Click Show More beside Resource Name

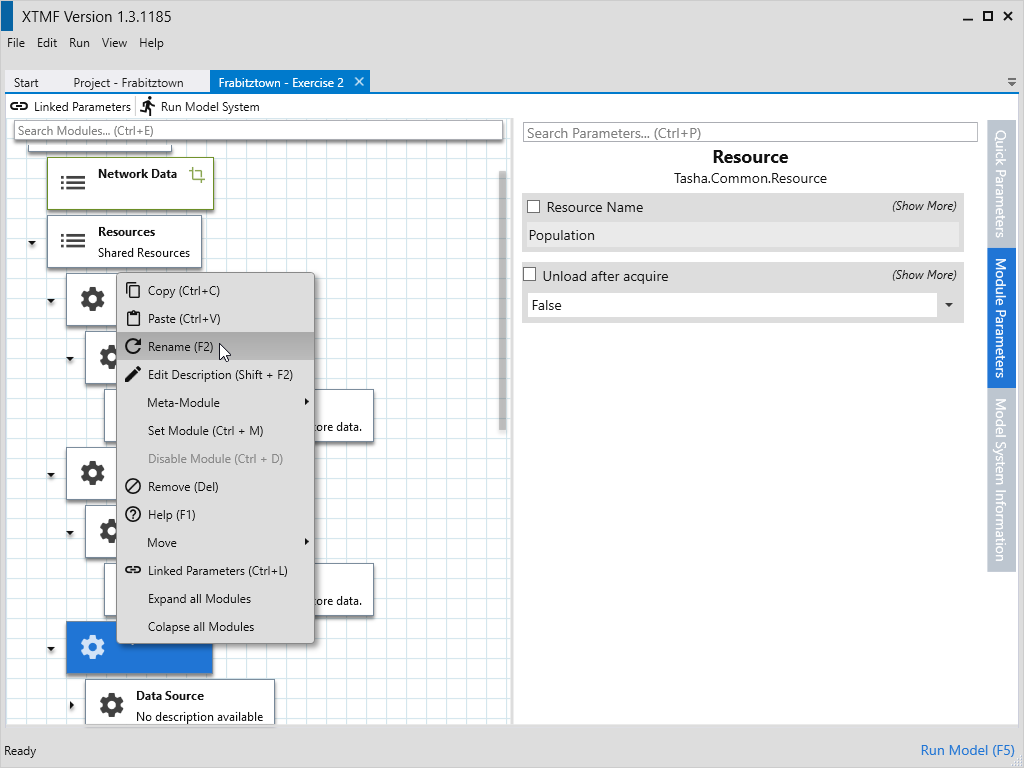click(924, 206)
